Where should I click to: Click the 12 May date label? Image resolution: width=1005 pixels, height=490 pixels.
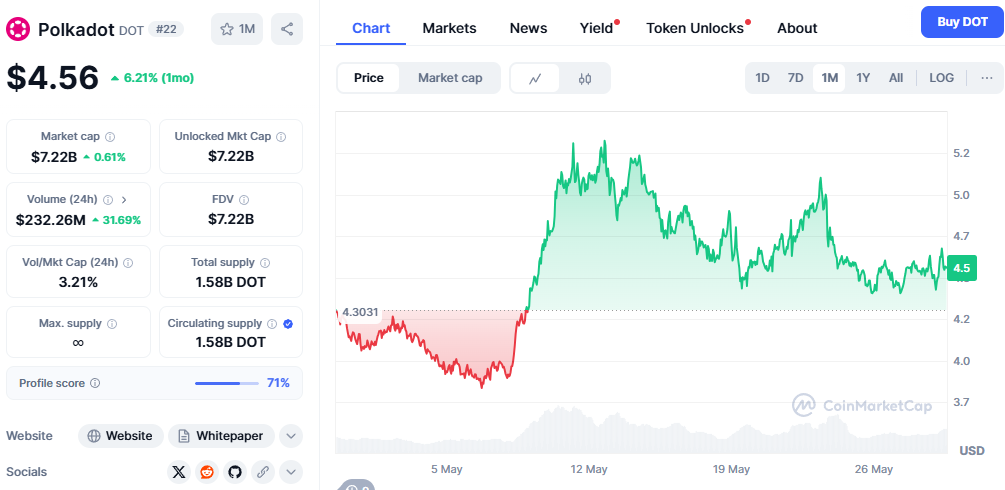[x=589, y=469]
